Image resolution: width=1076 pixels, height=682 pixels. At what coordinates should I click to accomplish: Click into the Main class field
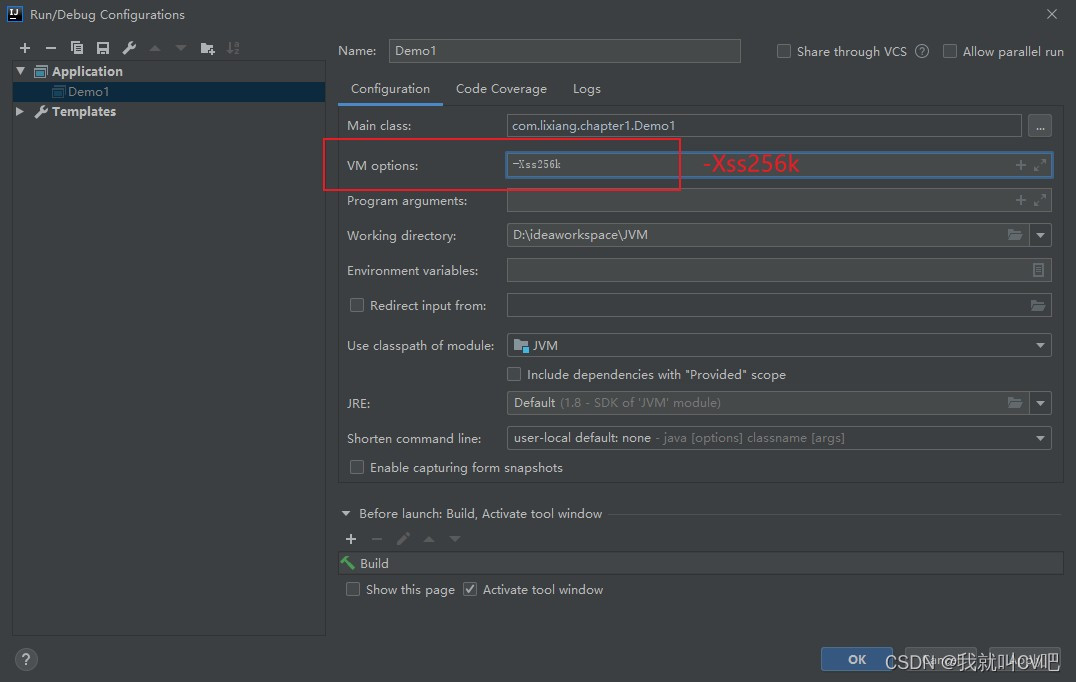point(764,126)
